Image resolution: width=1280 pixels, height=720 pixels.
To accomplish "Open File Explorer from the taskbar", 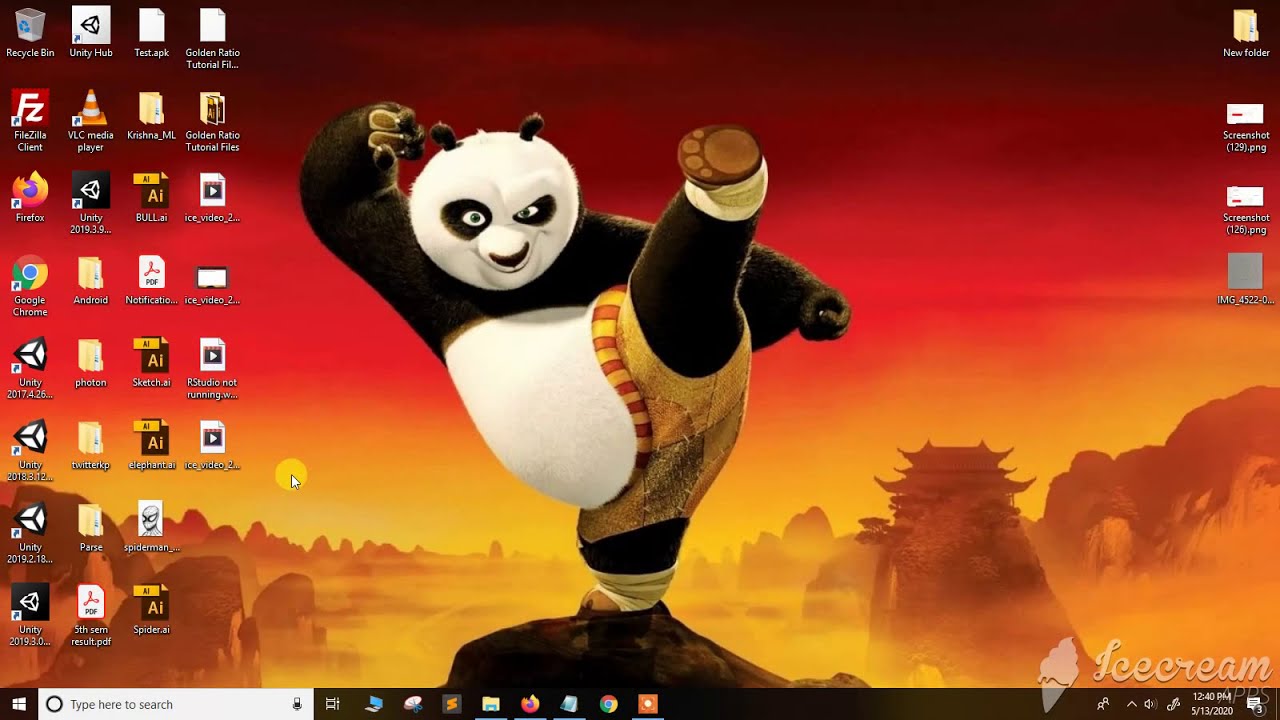I will click(x=490, y=704).
